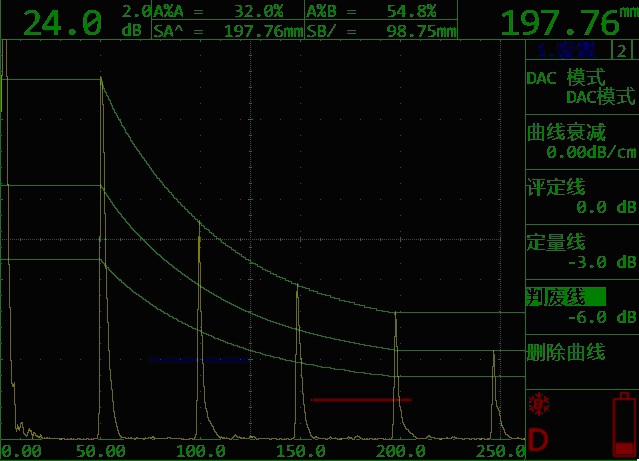This screenshot has width=639, height=461.
Task: Select the 曲线衰减 menu item
Action: tap(581, 142)
